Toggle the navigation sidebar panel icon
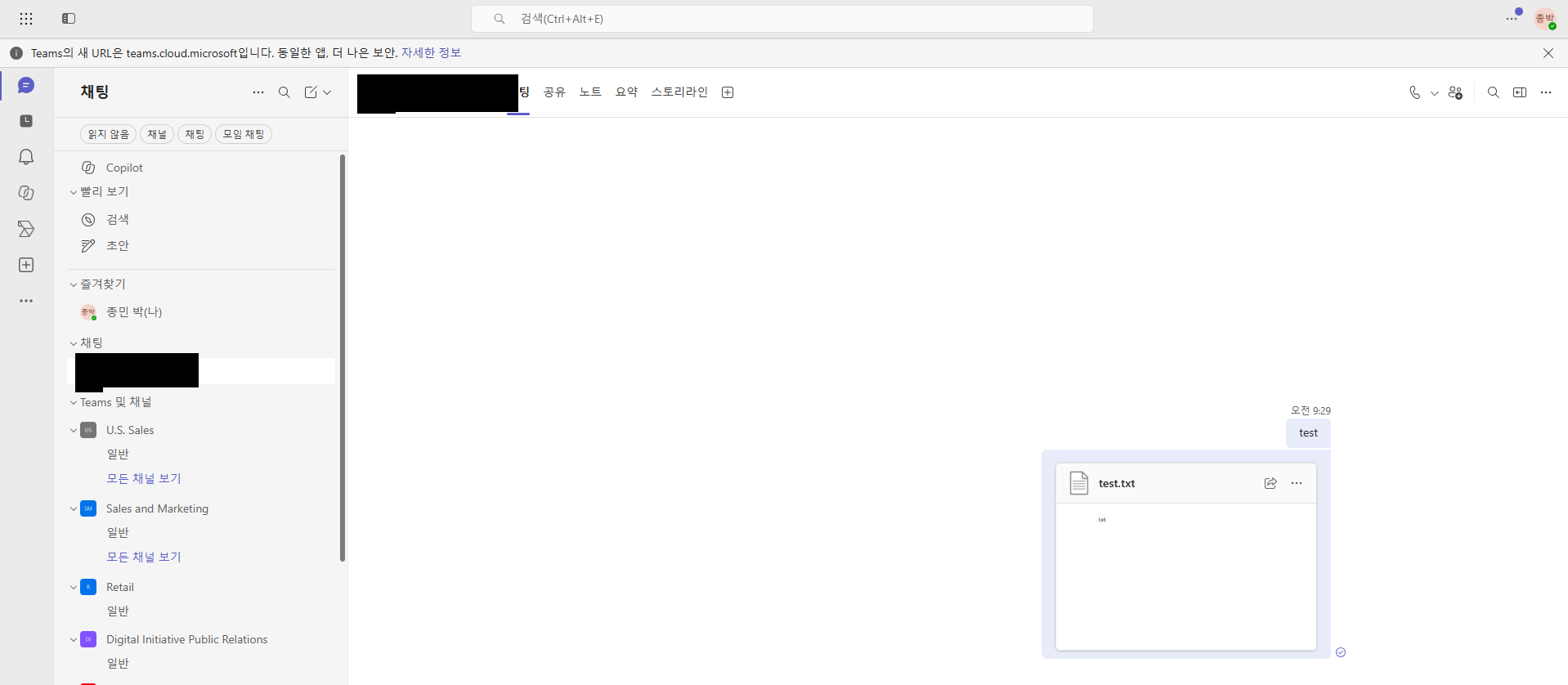1568x685 pixels. 69,18
